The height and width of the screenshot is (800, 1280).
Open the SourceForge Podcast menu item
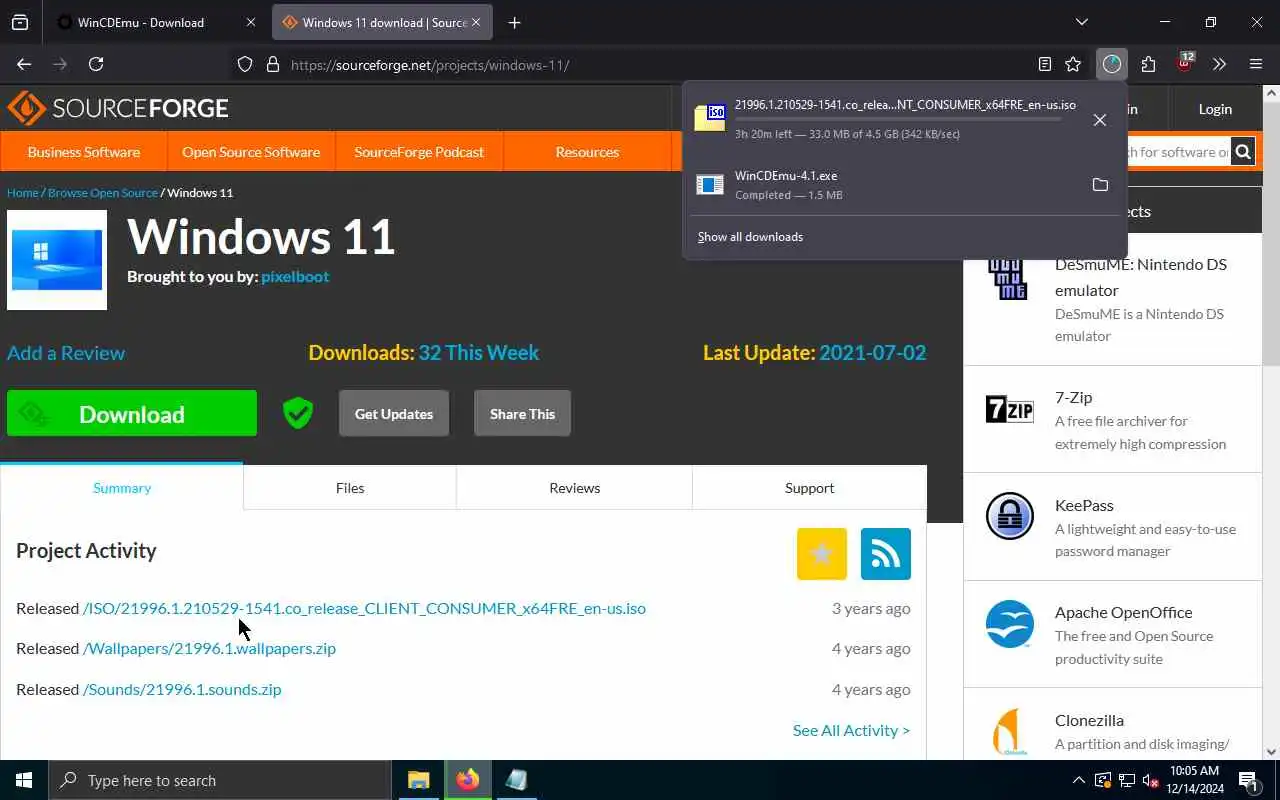[x=419, y=152]
